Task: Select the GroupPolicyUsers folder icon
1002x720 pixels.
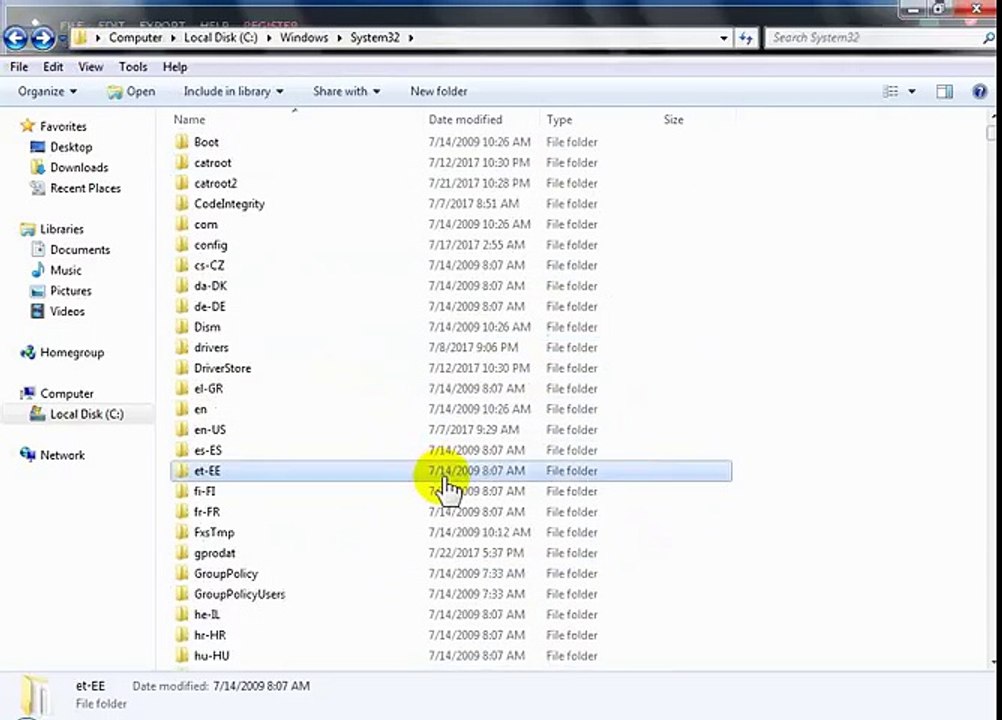Action: (182, 594)
